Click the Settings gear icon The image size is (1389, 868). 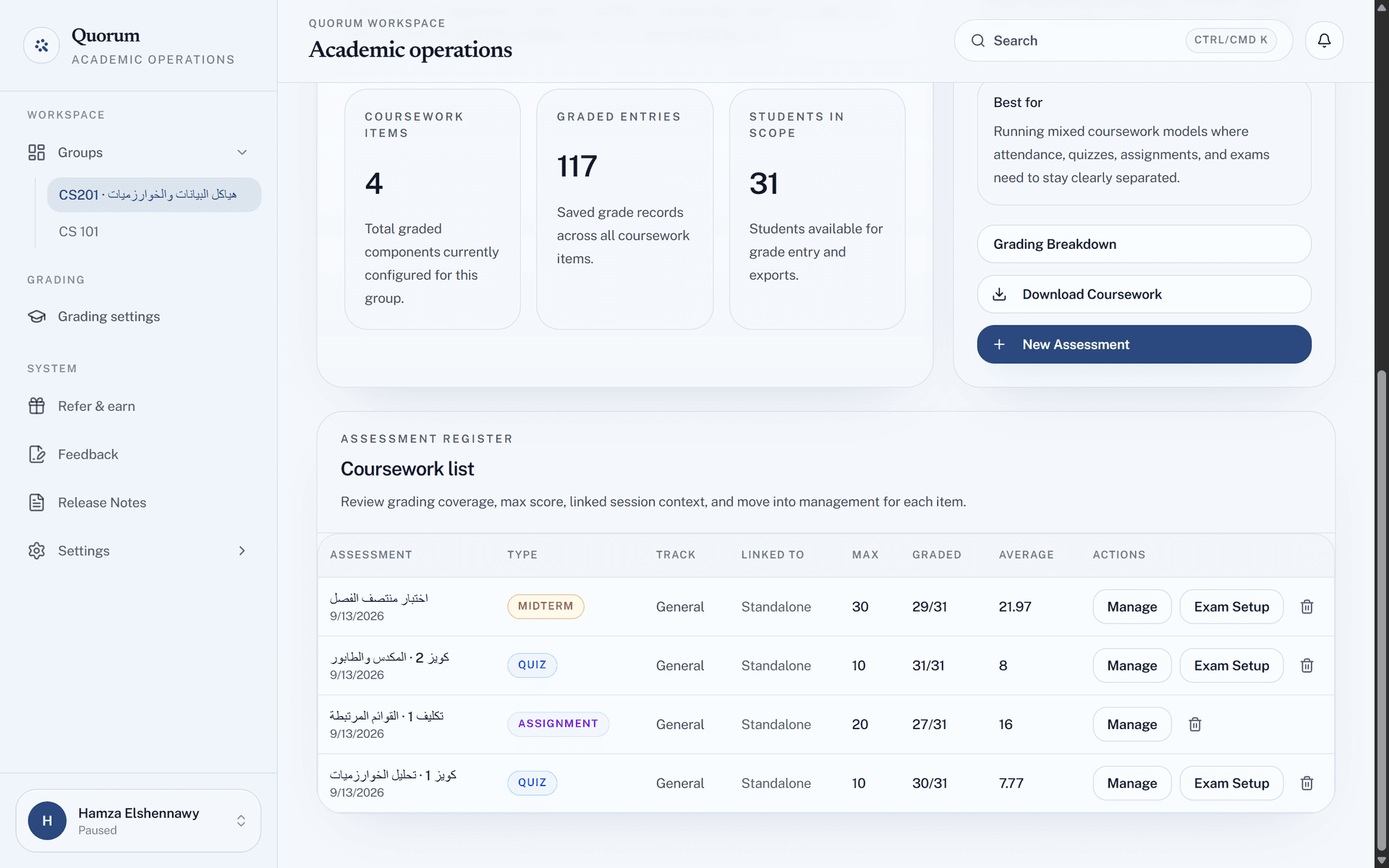(36, 551)
